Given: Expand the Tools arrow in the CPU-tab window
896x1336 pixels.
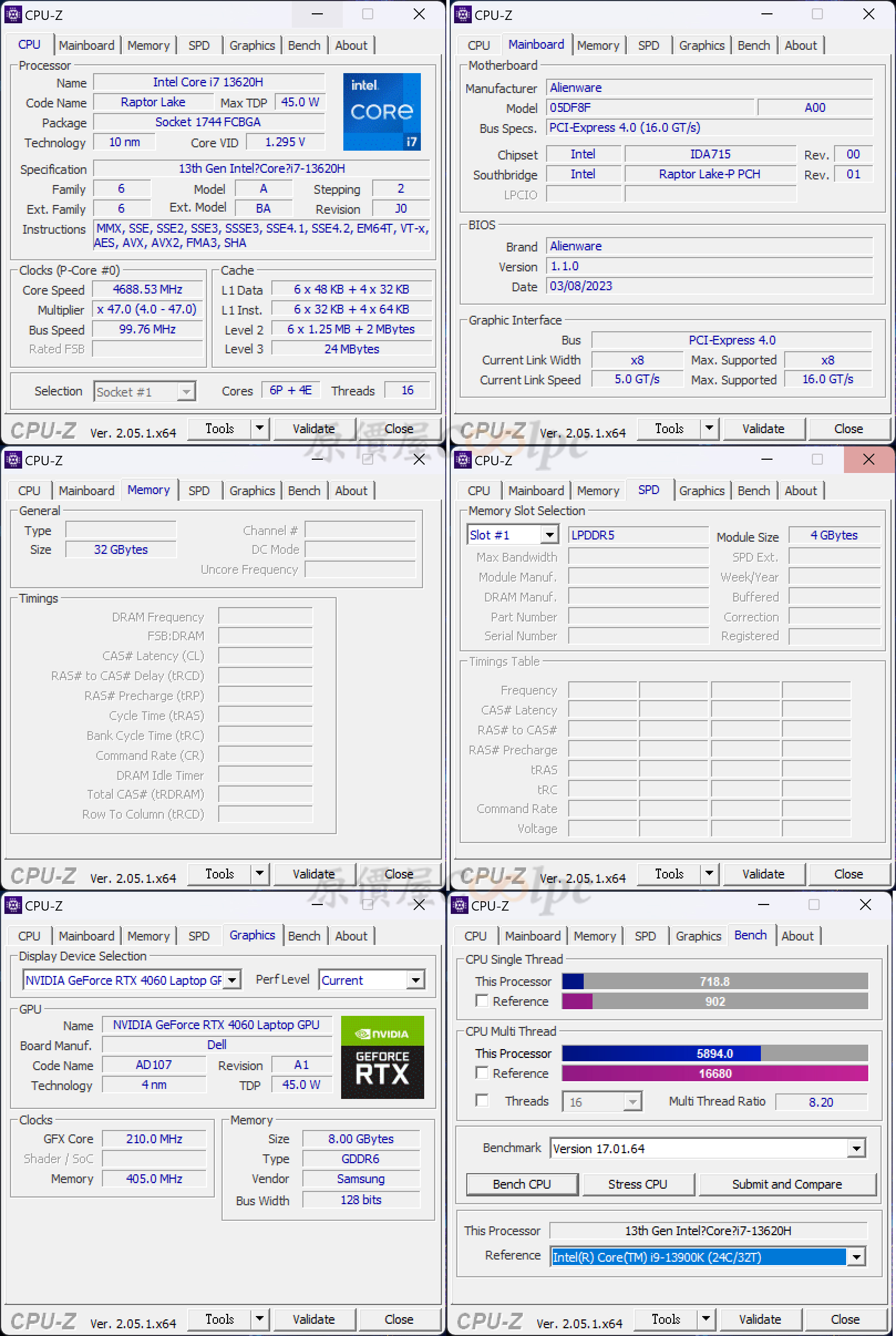Looking at the screenshot, I should (x=259, y=428).
